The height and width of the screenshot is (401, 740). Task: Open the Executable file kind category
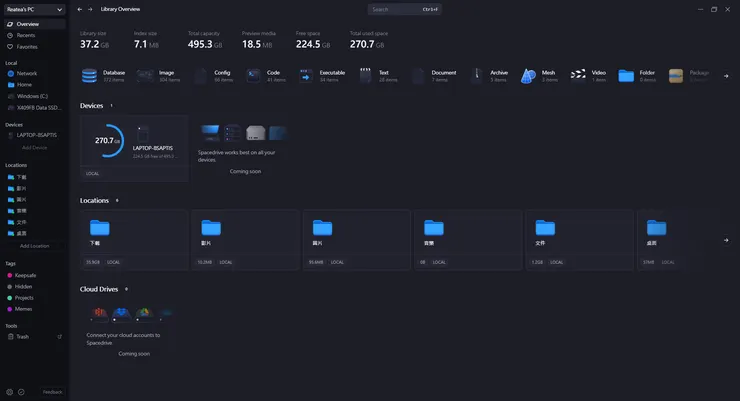pos(322,75)
